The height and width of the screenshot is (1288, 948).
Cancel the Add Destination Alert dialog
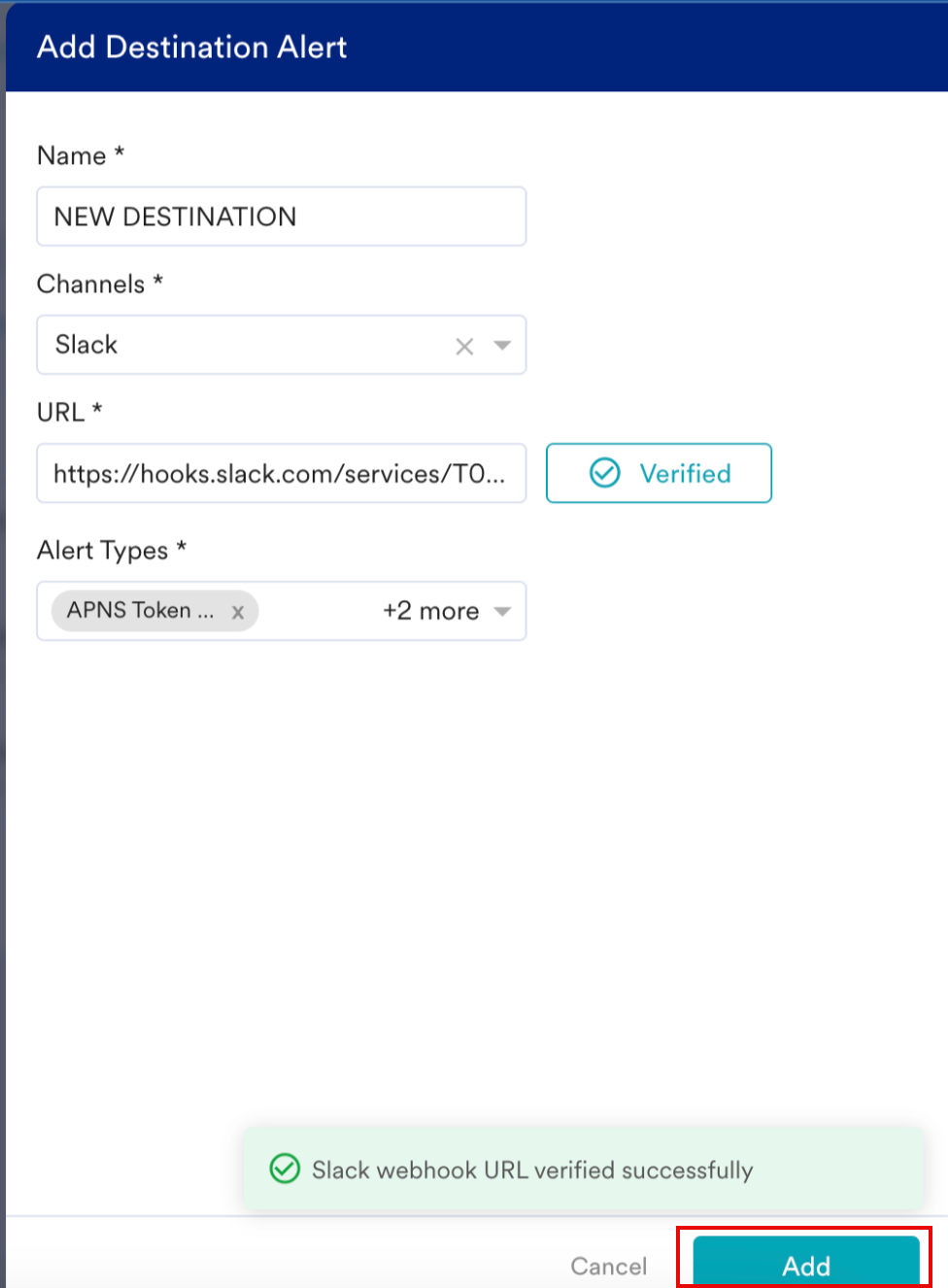point(608,1266)
